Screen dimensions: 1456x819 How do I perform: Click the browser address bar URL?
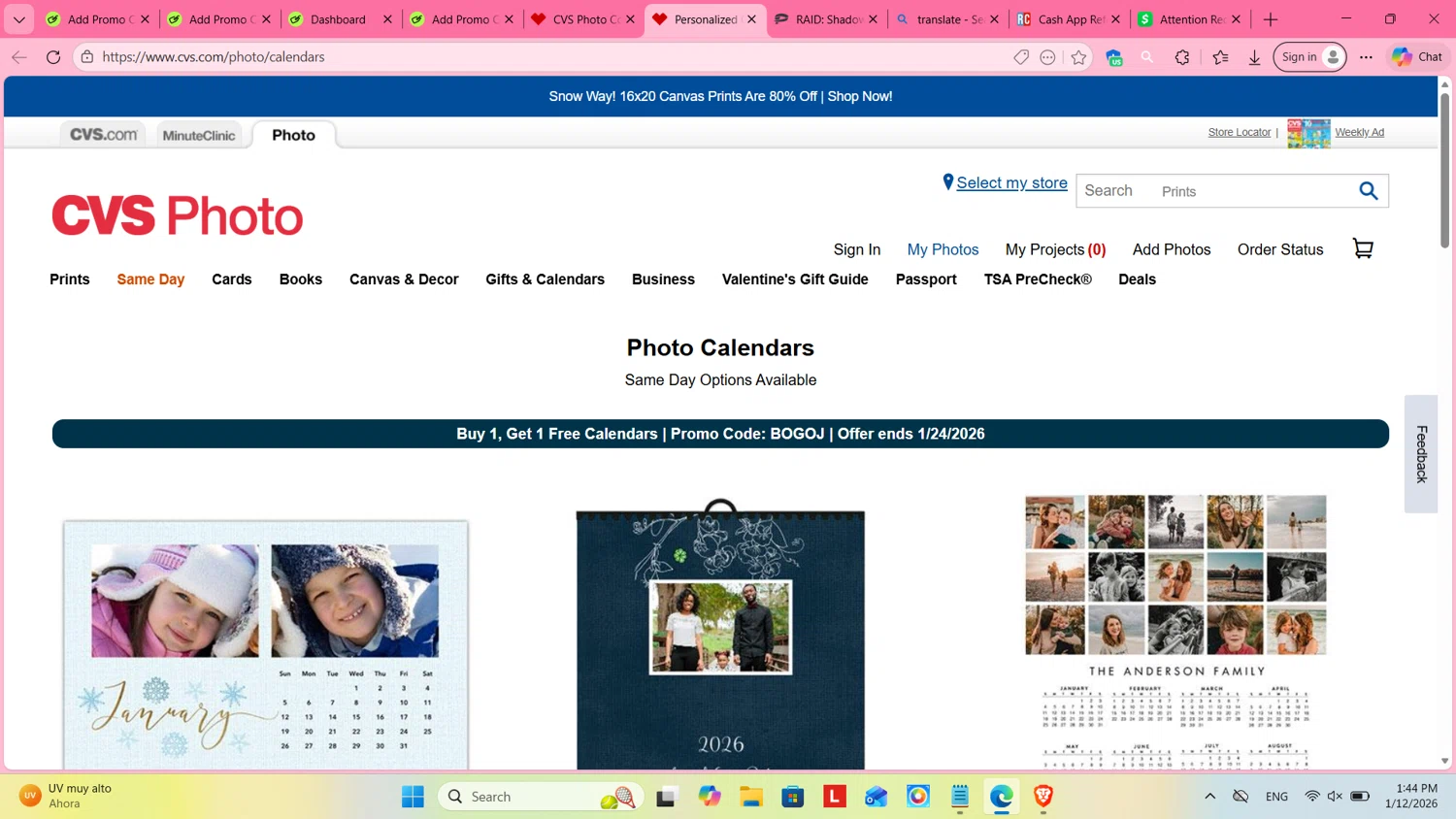point(214,57)
